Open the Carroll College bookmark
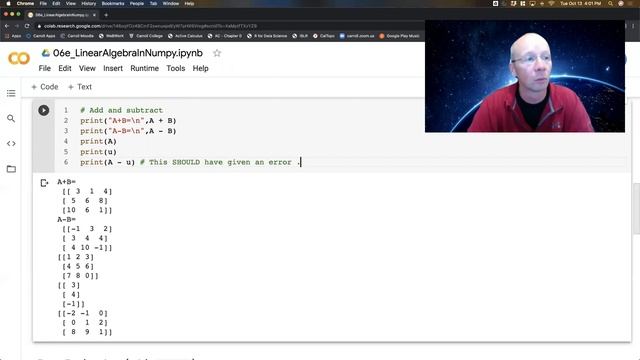The image size is (640, 360). click(x=146, y=36)
